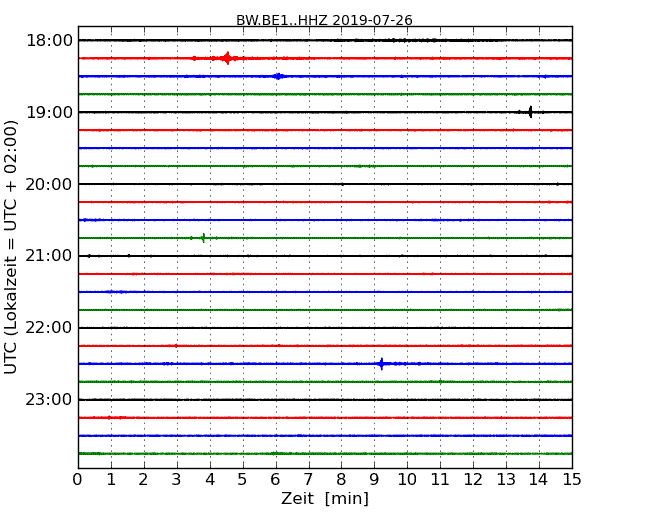The width and height of the screenshot is (650, 520).
Task: Select the 22:00 time label
Action: (49, 328)
